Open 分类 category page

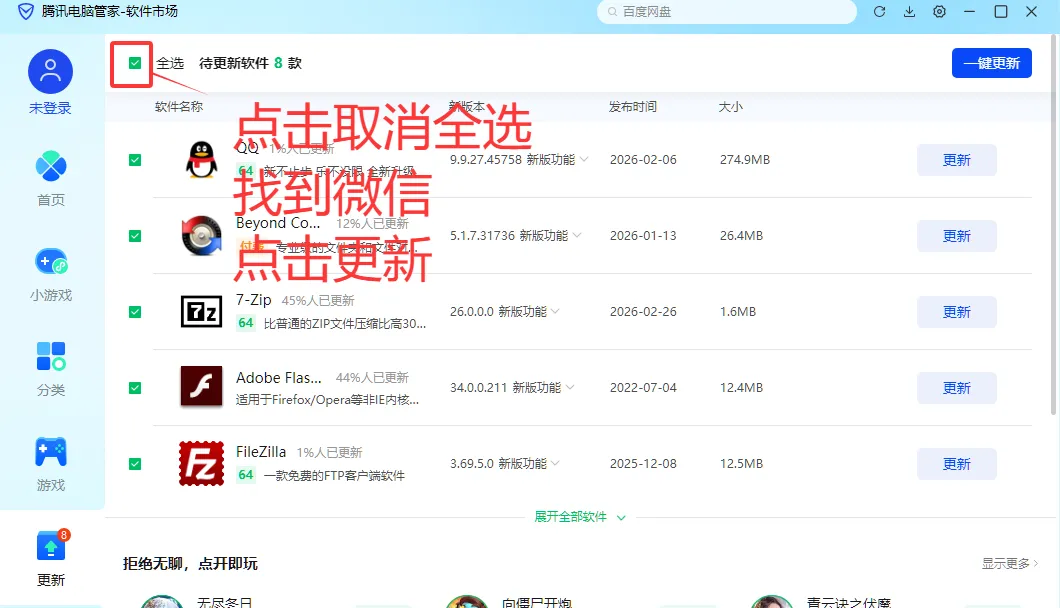tap(51, 369)
